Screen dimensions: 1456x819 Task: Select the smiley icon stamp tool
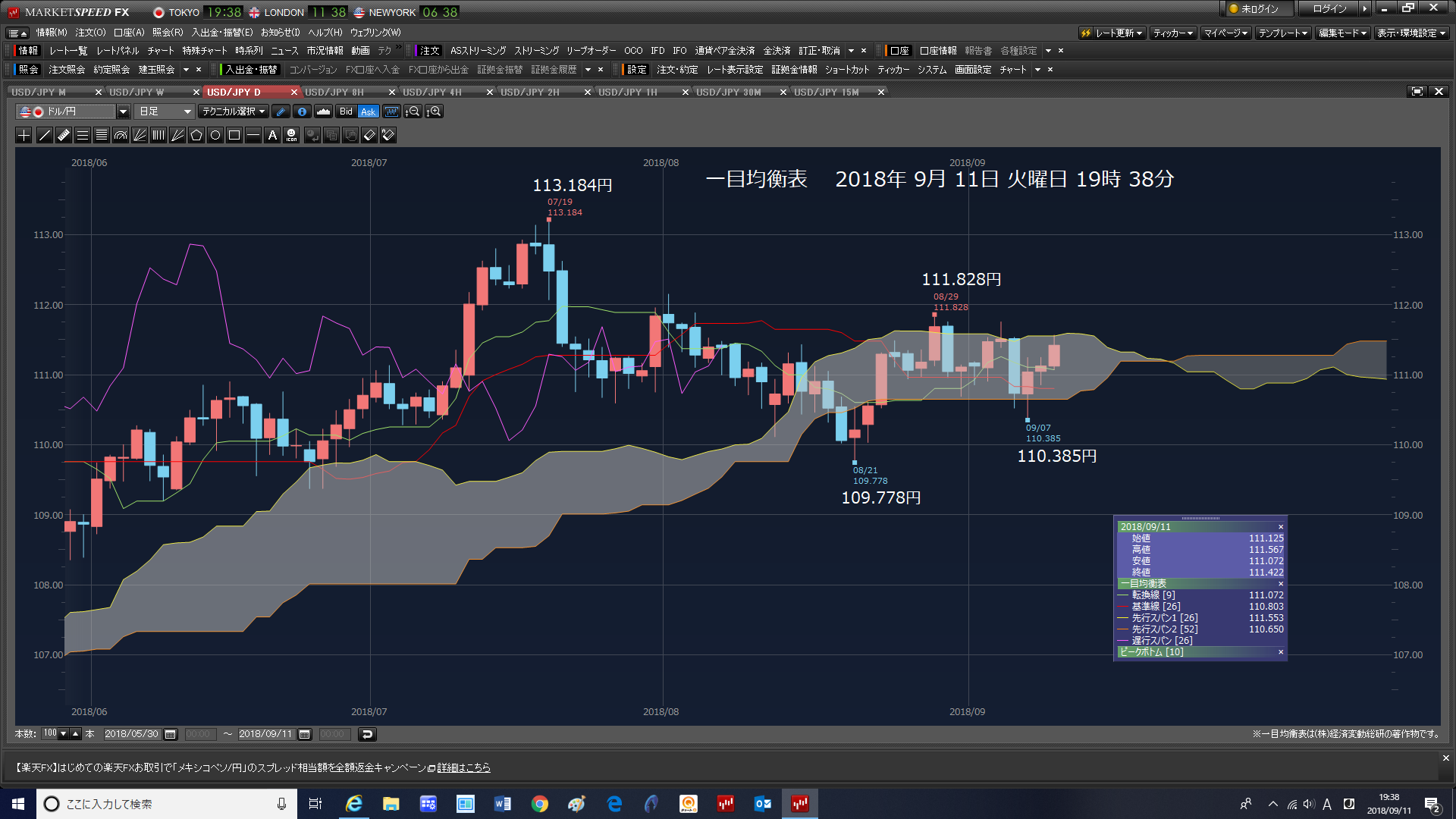pos(291,135)
